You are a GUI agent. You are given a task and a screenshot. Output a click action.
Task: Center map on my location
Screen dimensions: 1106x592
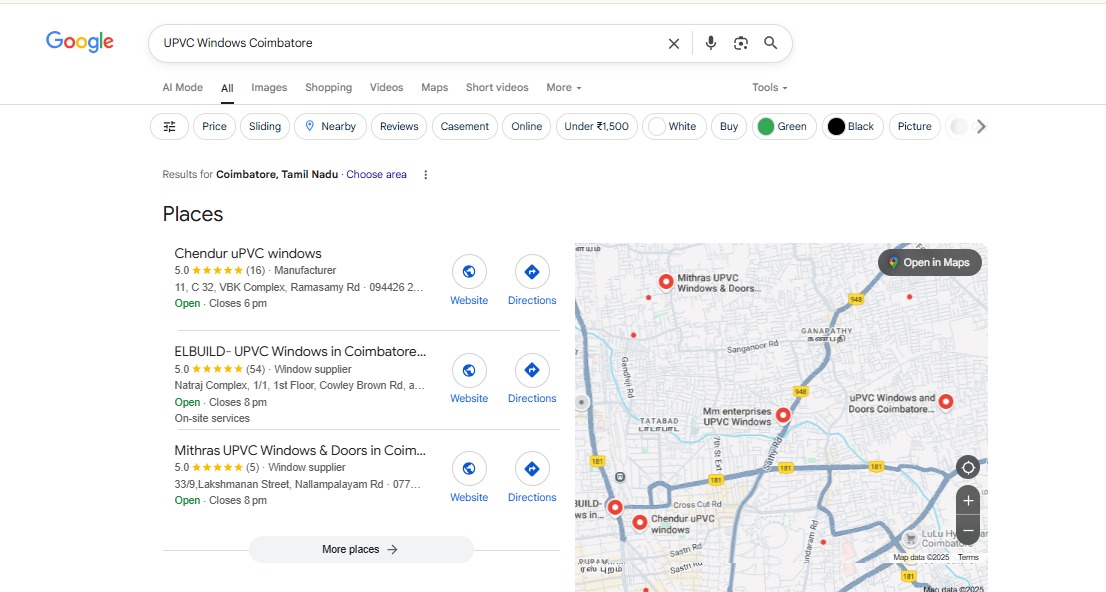pos(967,467)
